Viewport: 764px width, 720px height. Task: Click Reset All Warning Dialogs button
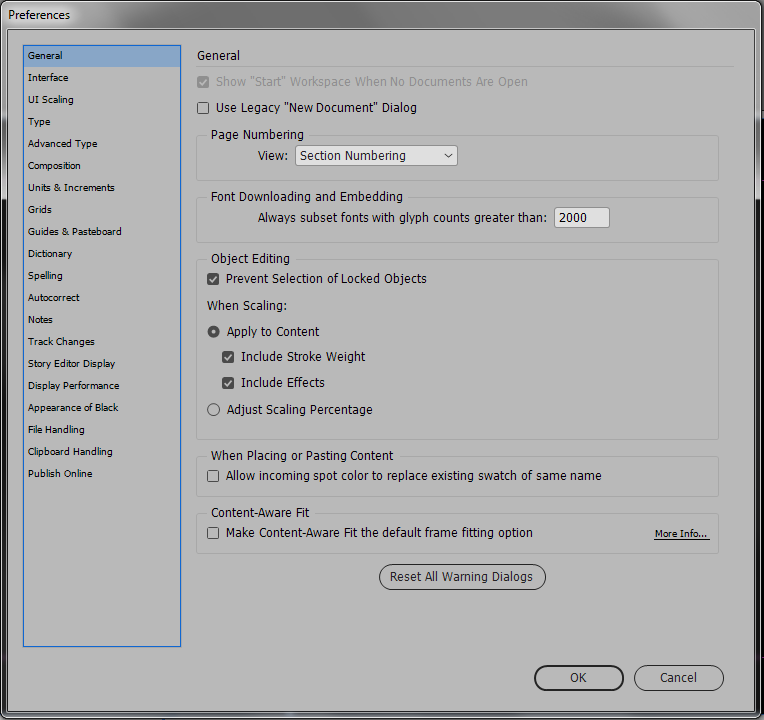point(462,577)
